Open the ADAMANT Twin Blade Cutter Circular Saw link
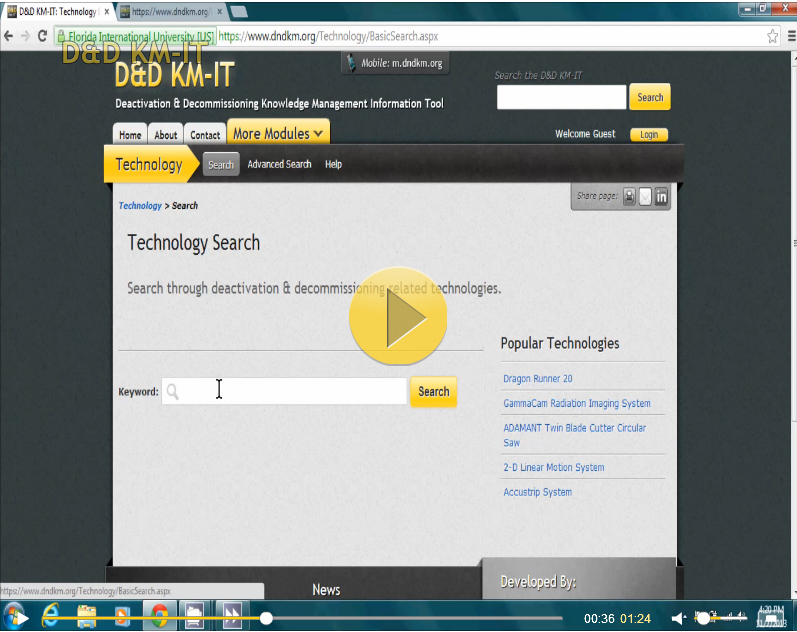797x632 pixels. point(574,435)
